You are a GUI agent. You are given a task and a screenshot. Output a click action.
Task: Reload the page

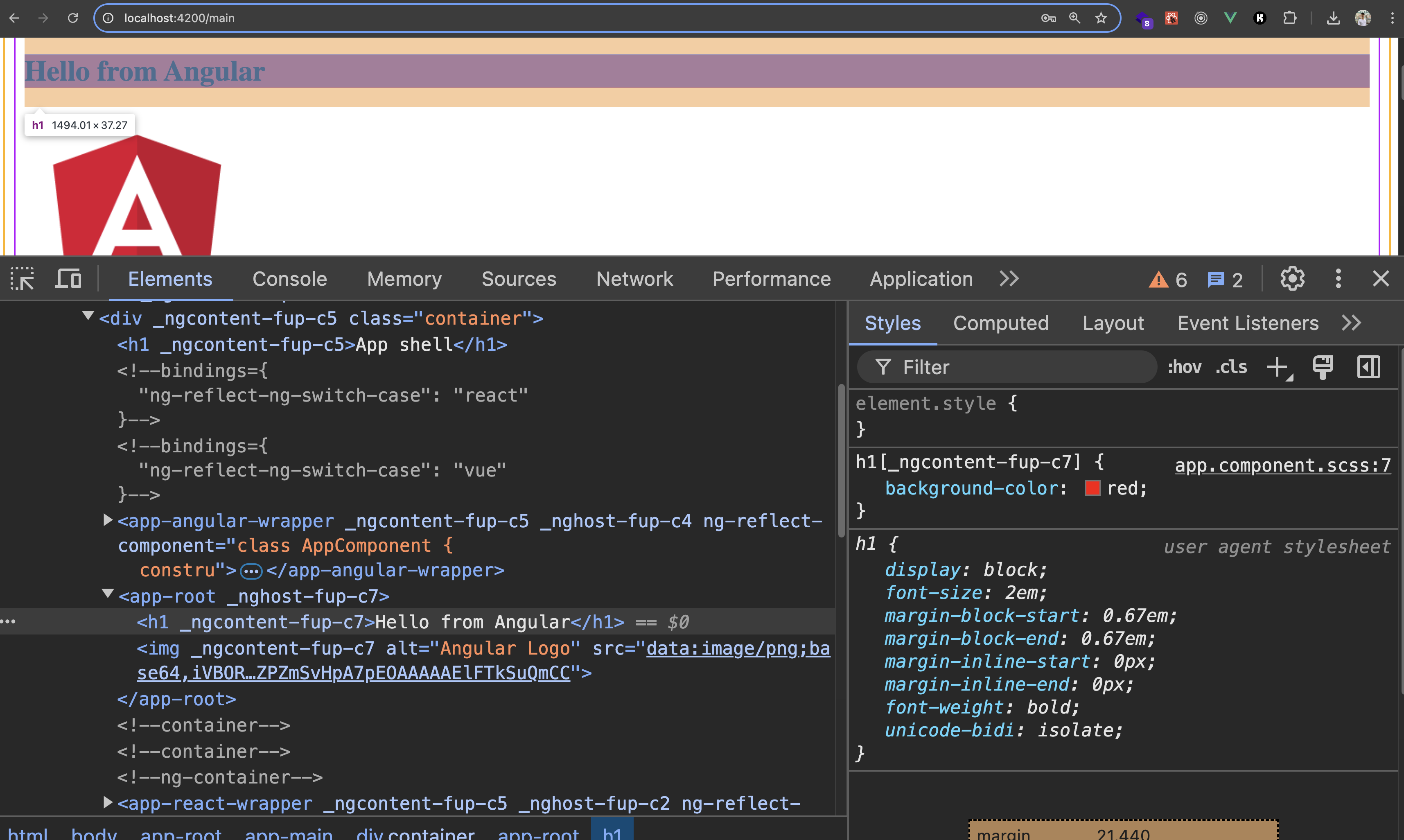[x=72, y=18]
